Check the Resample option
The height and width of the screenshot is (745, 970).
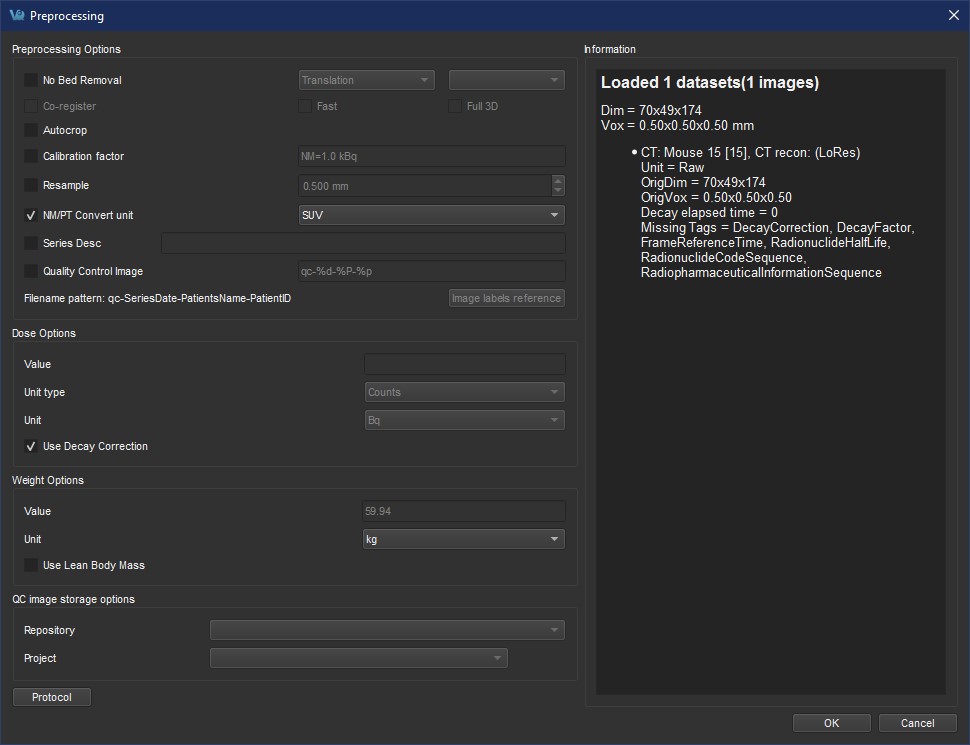tap(29, 185)
